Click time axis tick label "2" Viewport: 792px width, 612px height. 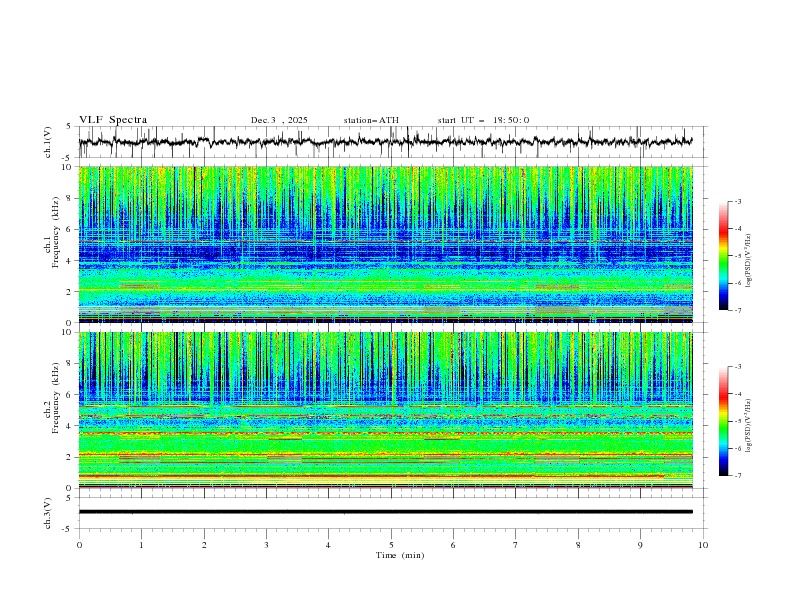(204, 545)
